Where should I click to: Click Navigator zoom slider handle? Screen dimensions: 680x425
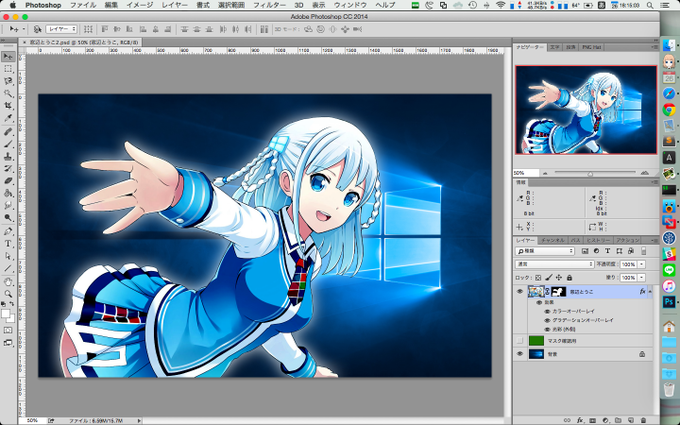tap(590, 174)
